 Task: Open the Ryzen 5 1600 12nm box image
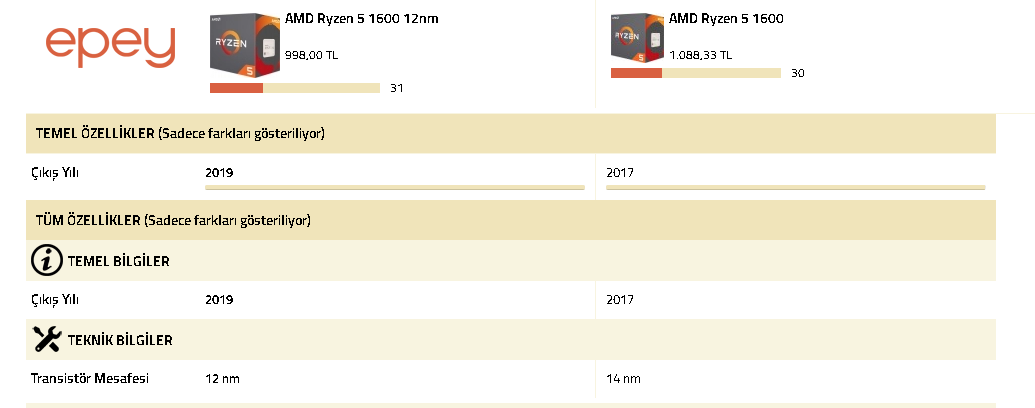point(245,46)
